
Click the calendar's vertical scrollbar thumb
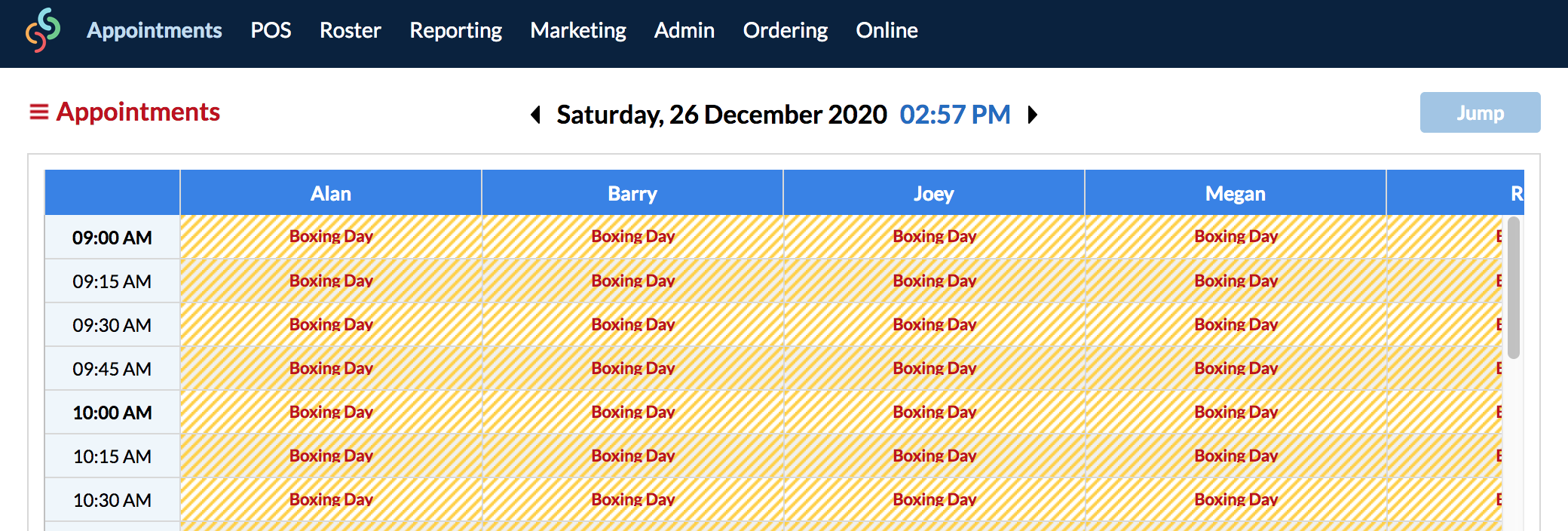1513,287
